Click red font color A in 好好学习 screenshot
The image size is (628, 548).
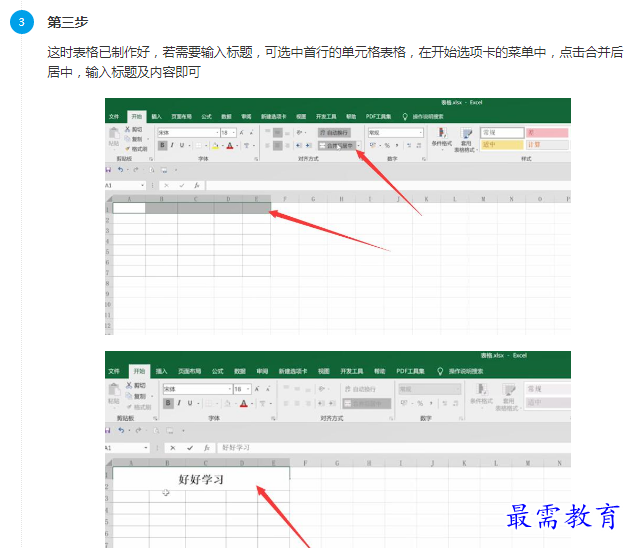click(244, 403)
